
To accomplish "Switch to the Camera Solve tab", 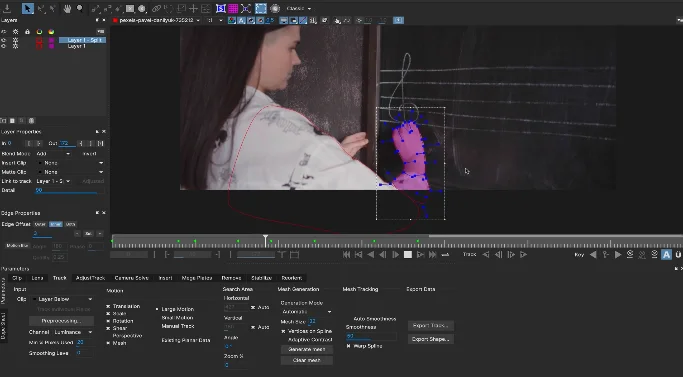I will pos(132,278).
